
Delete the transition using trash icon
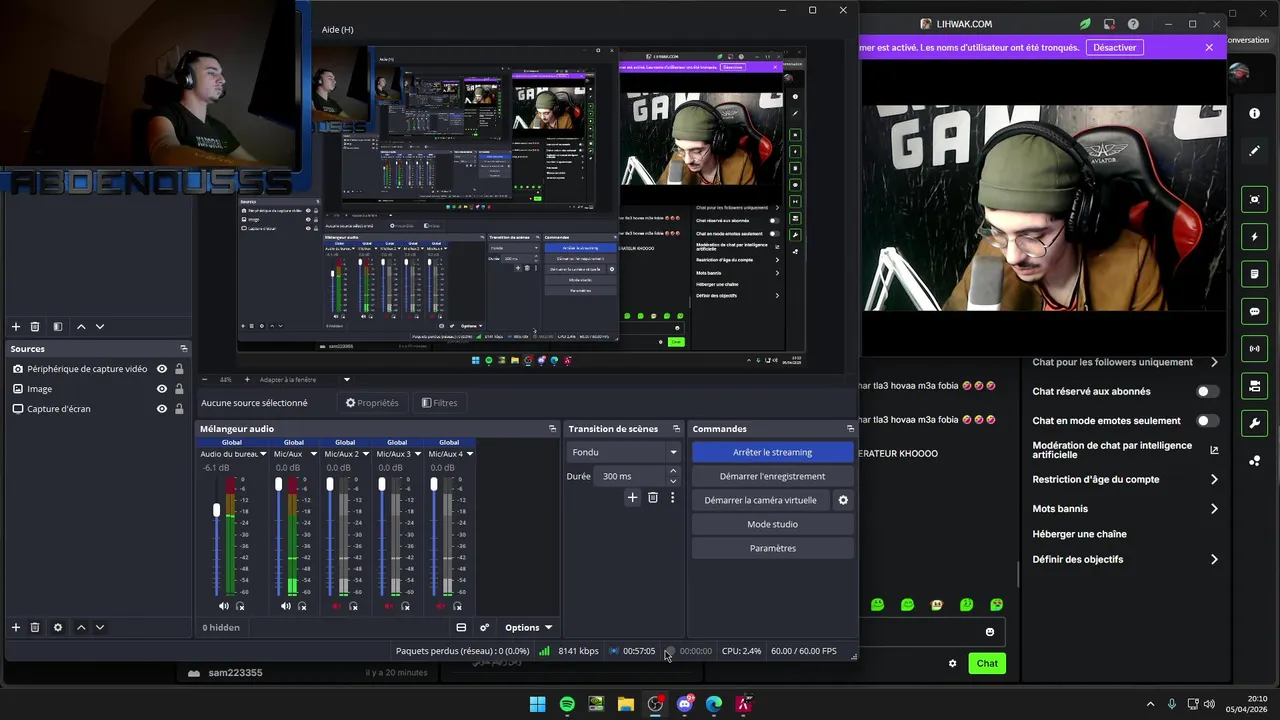tap(653, 497)
